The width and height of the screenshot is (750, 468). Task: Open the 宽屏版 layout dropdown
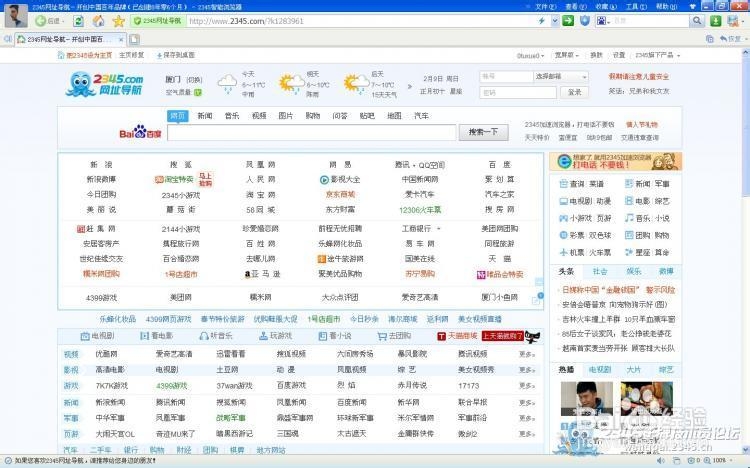coord(566,56)
